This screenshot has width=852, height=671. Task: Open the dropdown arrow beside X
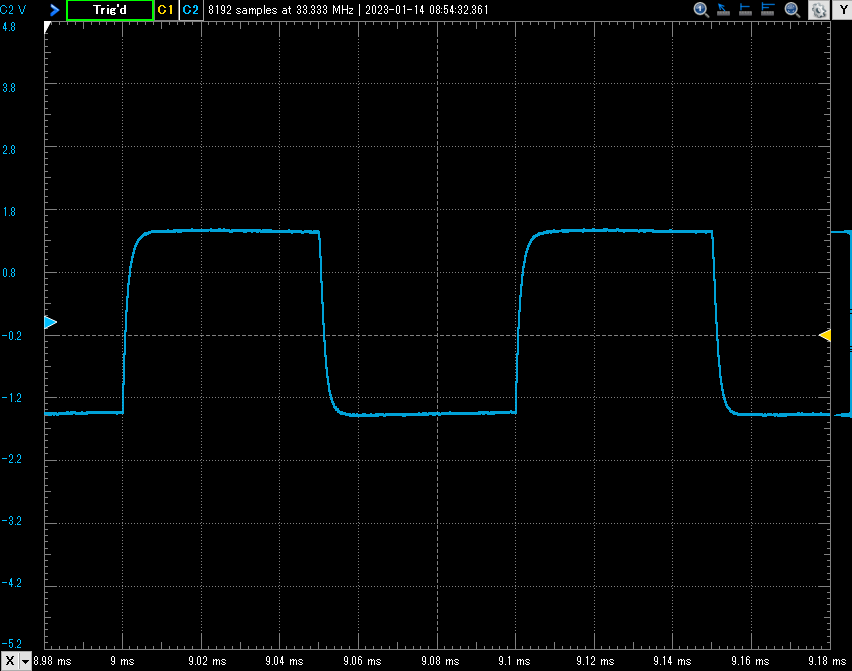click(25, 662)
